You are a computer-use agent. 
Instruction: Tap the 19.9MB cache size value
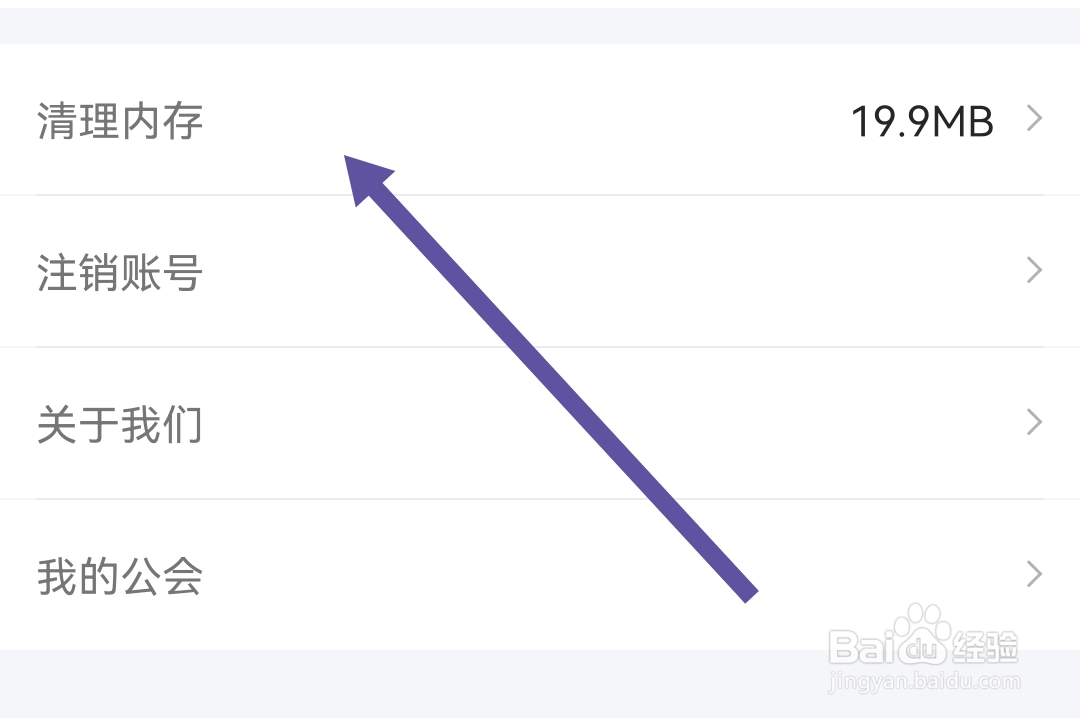click(x=922, y=121)
